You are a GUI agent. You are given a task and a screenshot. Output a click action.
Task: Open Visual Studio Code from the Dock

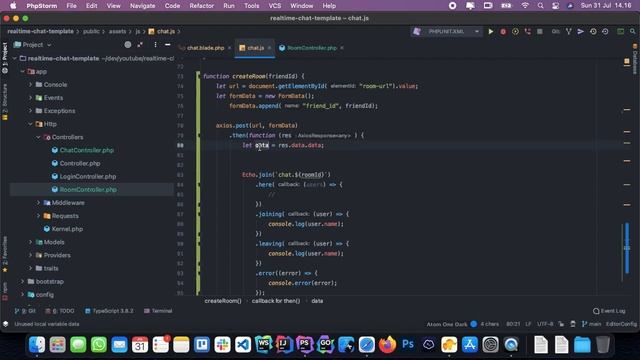coord(243,344)
